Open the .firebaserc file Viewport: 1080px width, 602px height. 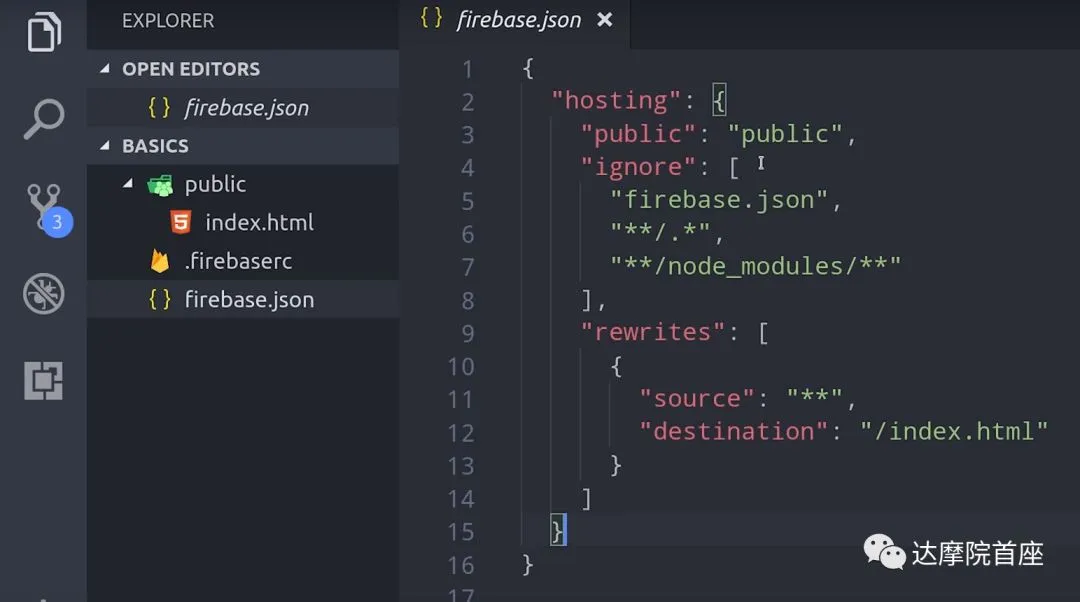(243, 261)
